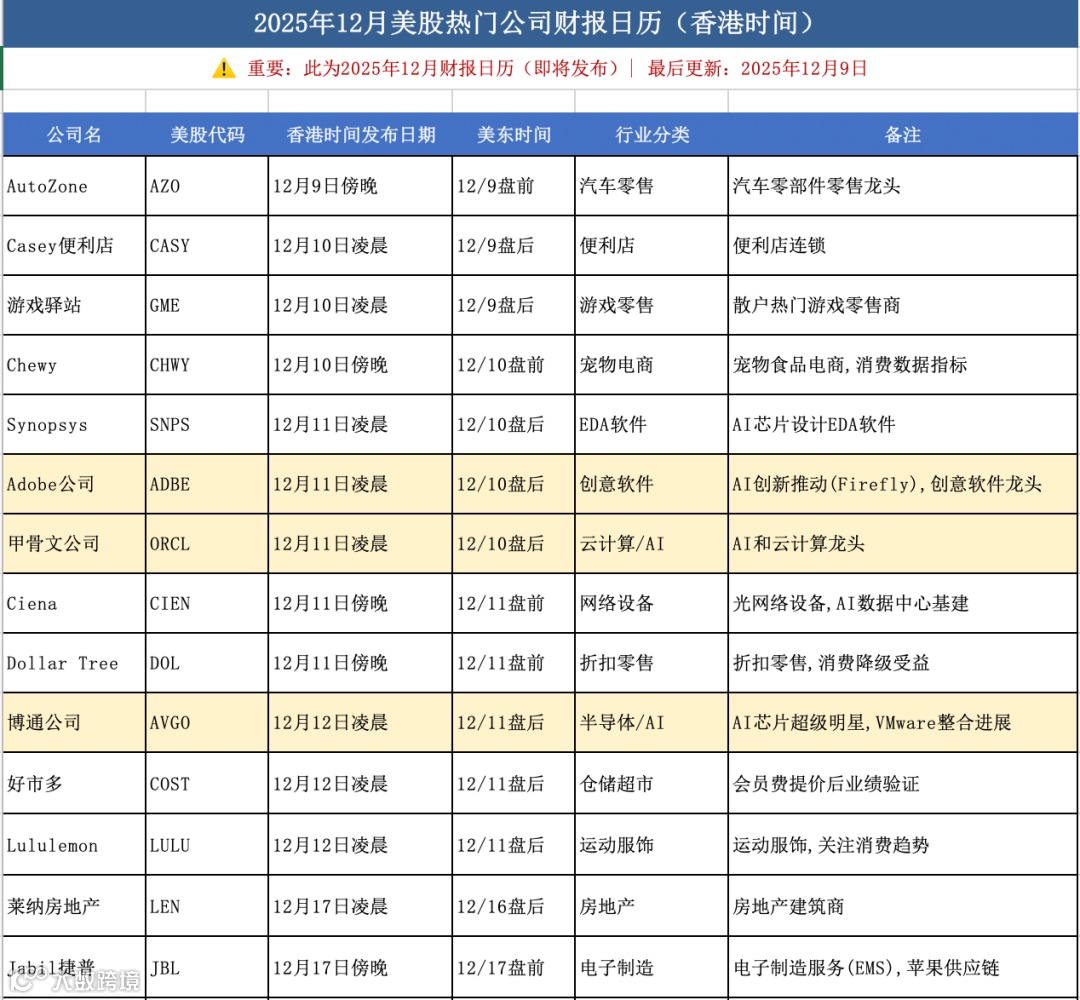Screen dimensions: 1080x1000
Task: Click the '云计算/AI' industry cell
Action: click(x=652, y=544)
